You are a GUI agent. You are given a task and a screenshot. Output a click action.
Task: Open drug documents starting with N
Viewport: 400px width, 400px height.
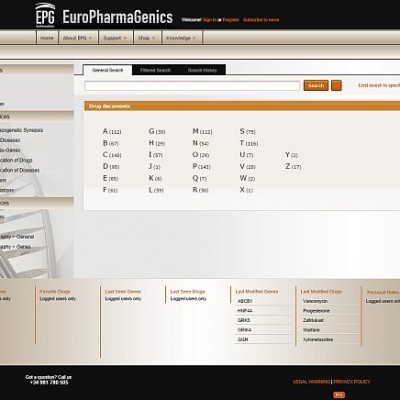pos(200,143)
